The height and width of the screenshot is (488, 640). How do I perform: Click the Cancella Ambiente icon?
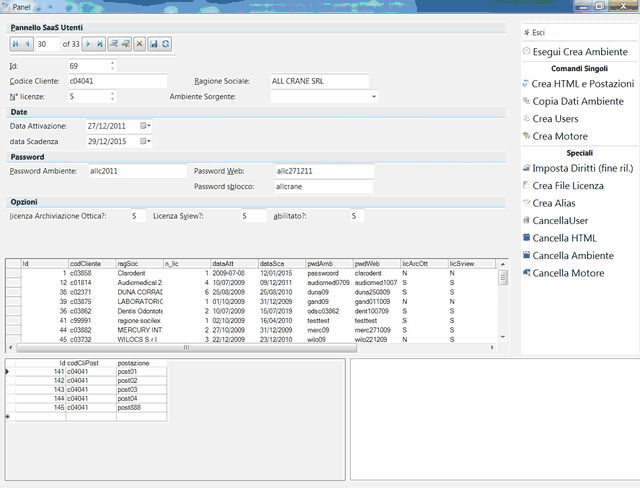tap(527, 255)
